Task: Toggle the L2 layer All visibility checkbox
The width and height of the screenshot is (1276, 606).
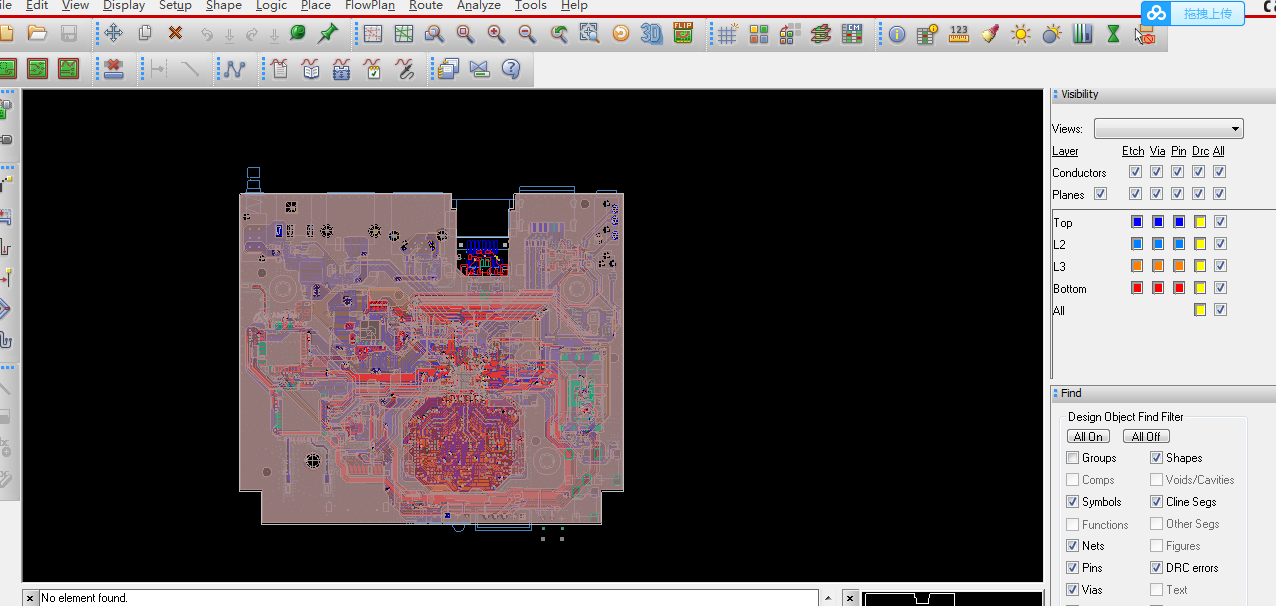Action: [1220, 244]
